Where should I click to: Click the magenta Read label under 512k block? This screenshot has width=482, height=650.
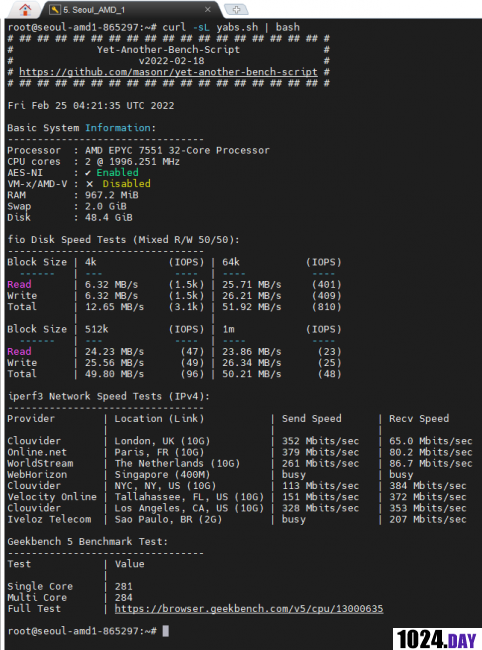[x=19, y=352]
